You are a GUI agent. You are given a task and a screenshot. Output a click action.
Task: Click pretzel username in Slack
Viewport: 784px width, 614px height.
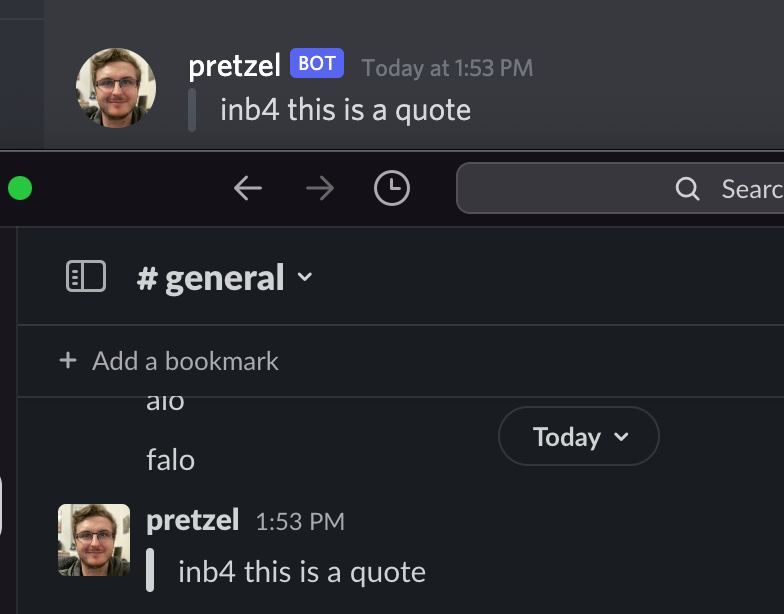pos(192,520)
